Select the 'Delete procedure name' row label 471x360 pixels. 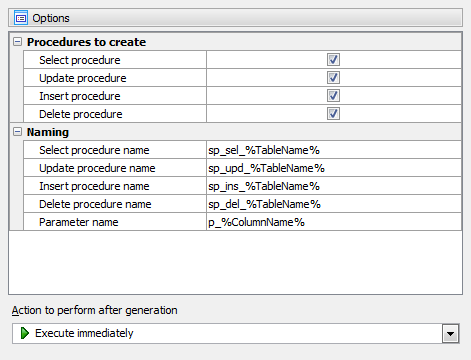tap(95, 204)
